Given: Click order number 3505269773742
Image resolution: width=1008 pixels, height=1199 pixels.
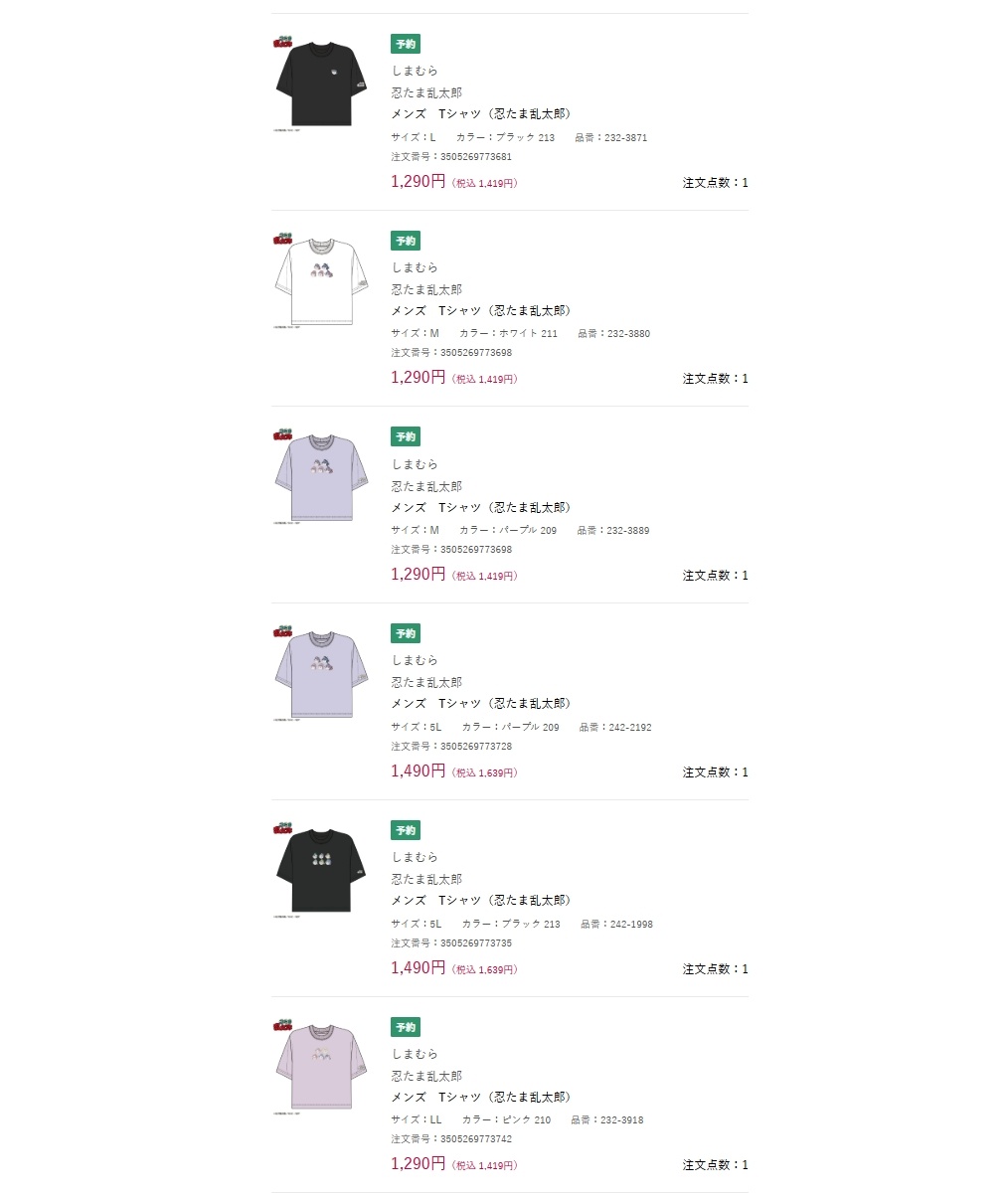Looking at the screenshot, I should [x=452, y=1139].
